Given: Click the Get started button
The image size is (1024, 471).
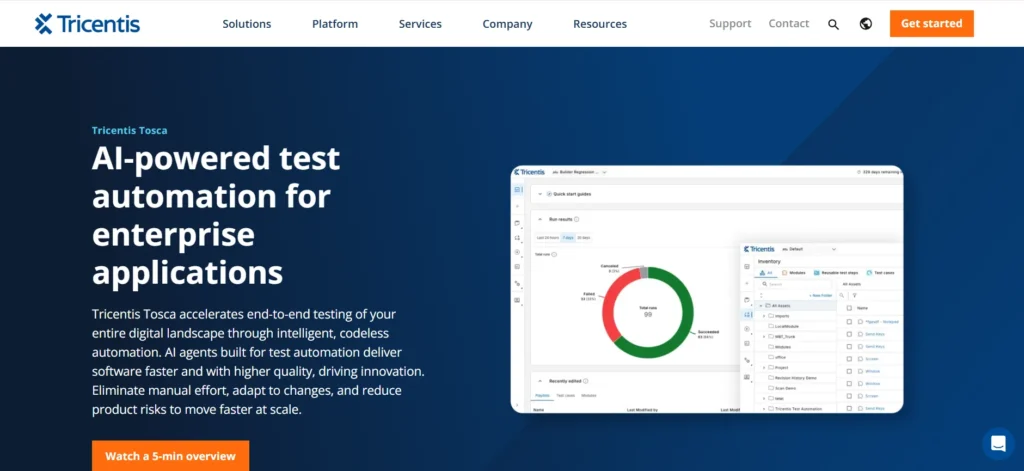Looking at the screenshot, I should click(931, 24).
